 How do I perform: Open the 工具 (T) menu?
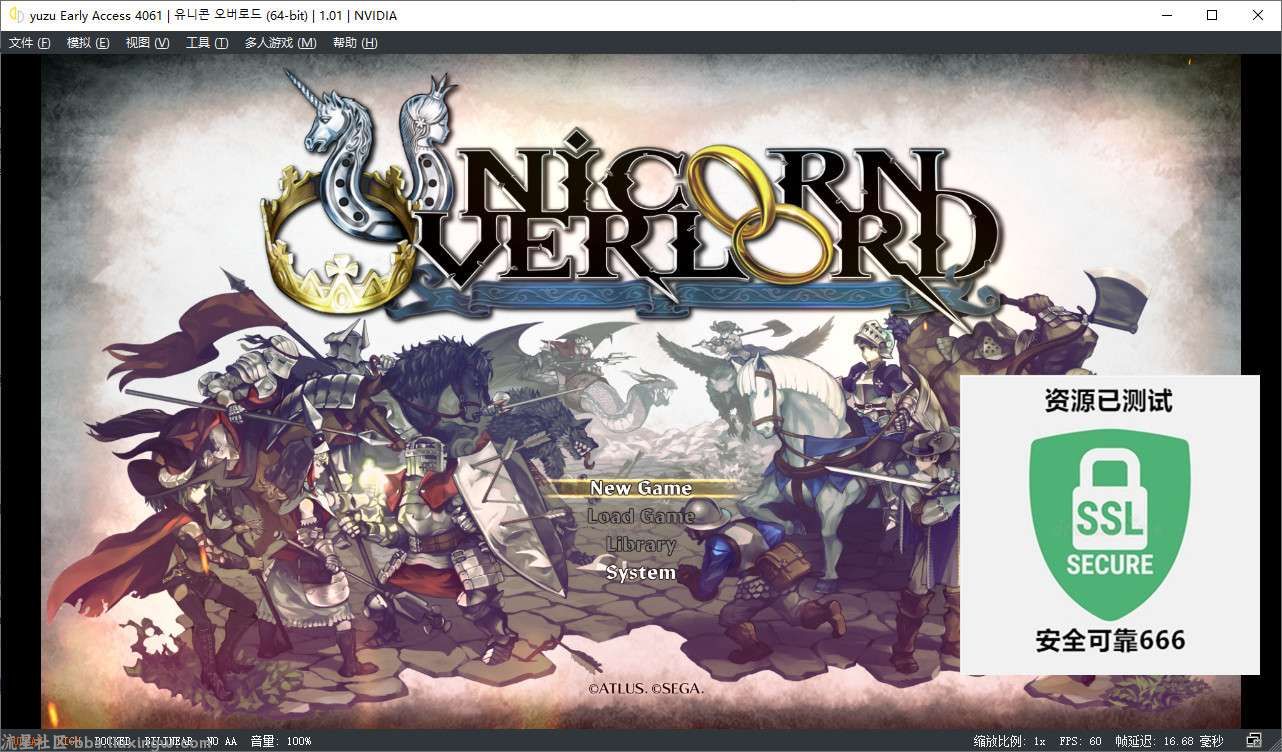point(207,43)
